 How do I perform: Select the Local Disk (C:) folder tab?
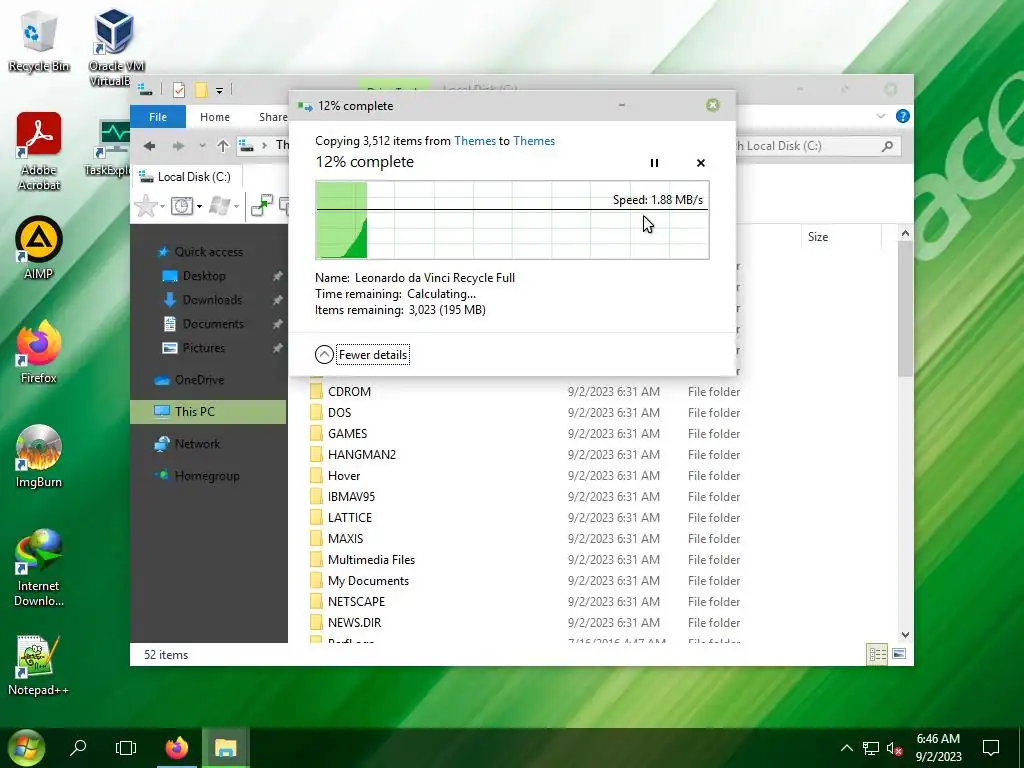187,177
